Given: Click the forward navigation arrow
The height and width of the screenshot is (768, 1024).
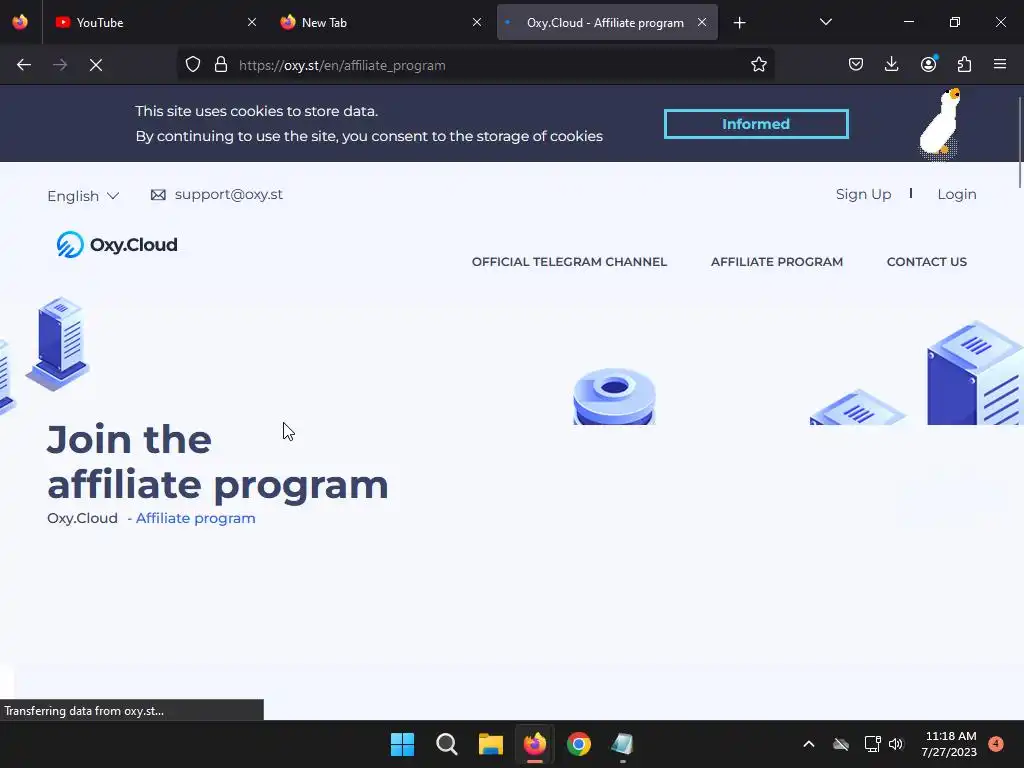Looking at the screenshot, I should pyautogui.click(x=60, y=65).
